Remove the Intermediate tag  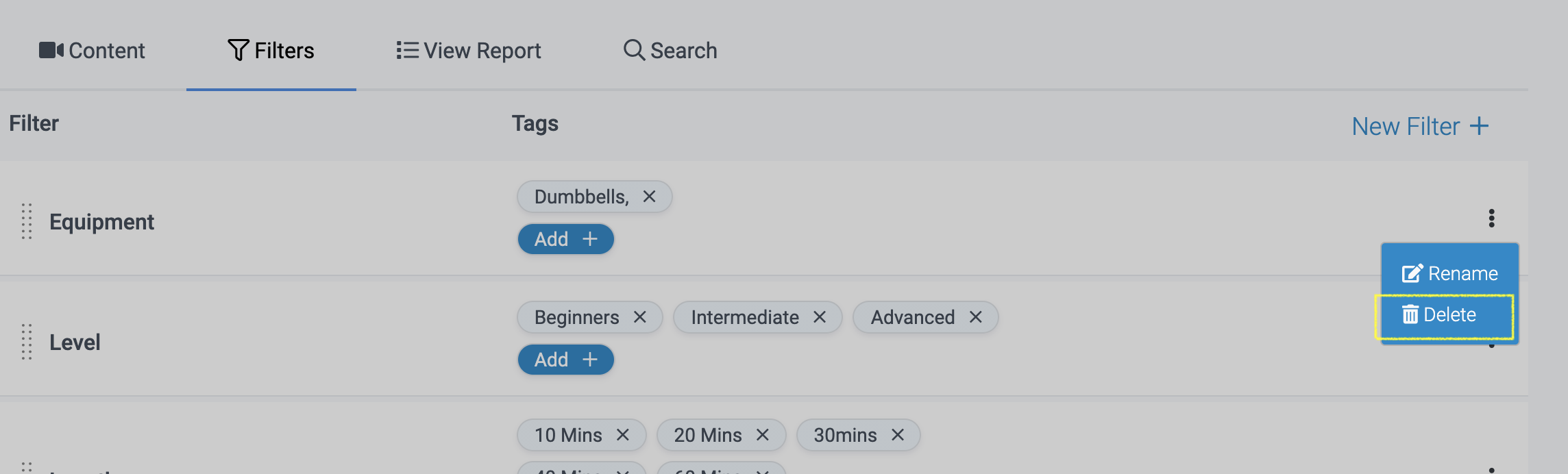tap(819, 317)
